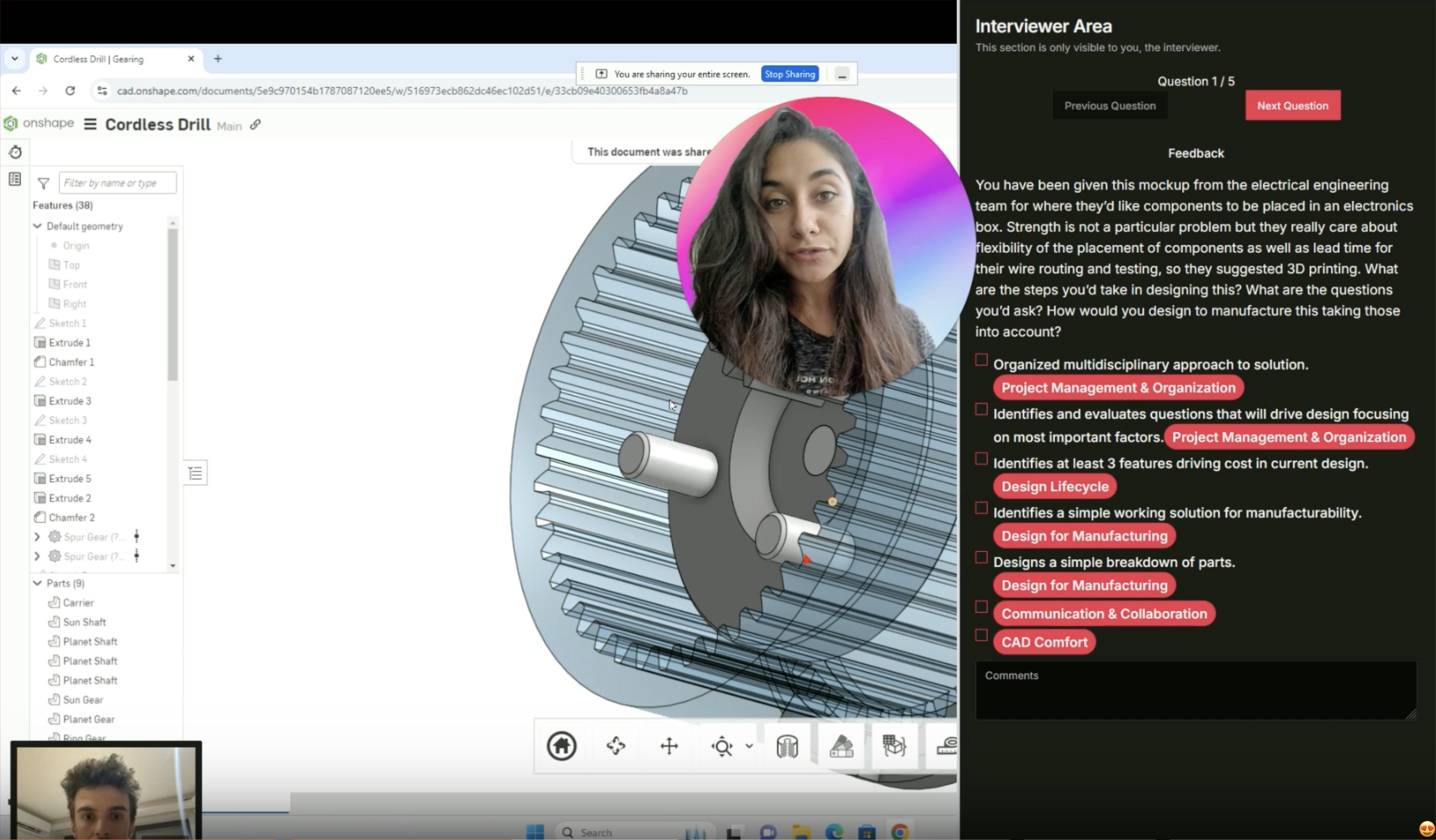Click the Next Question button
The height and width of the screenshot is (840, 1436).
pyautogui.click(x=1292, y=105)
